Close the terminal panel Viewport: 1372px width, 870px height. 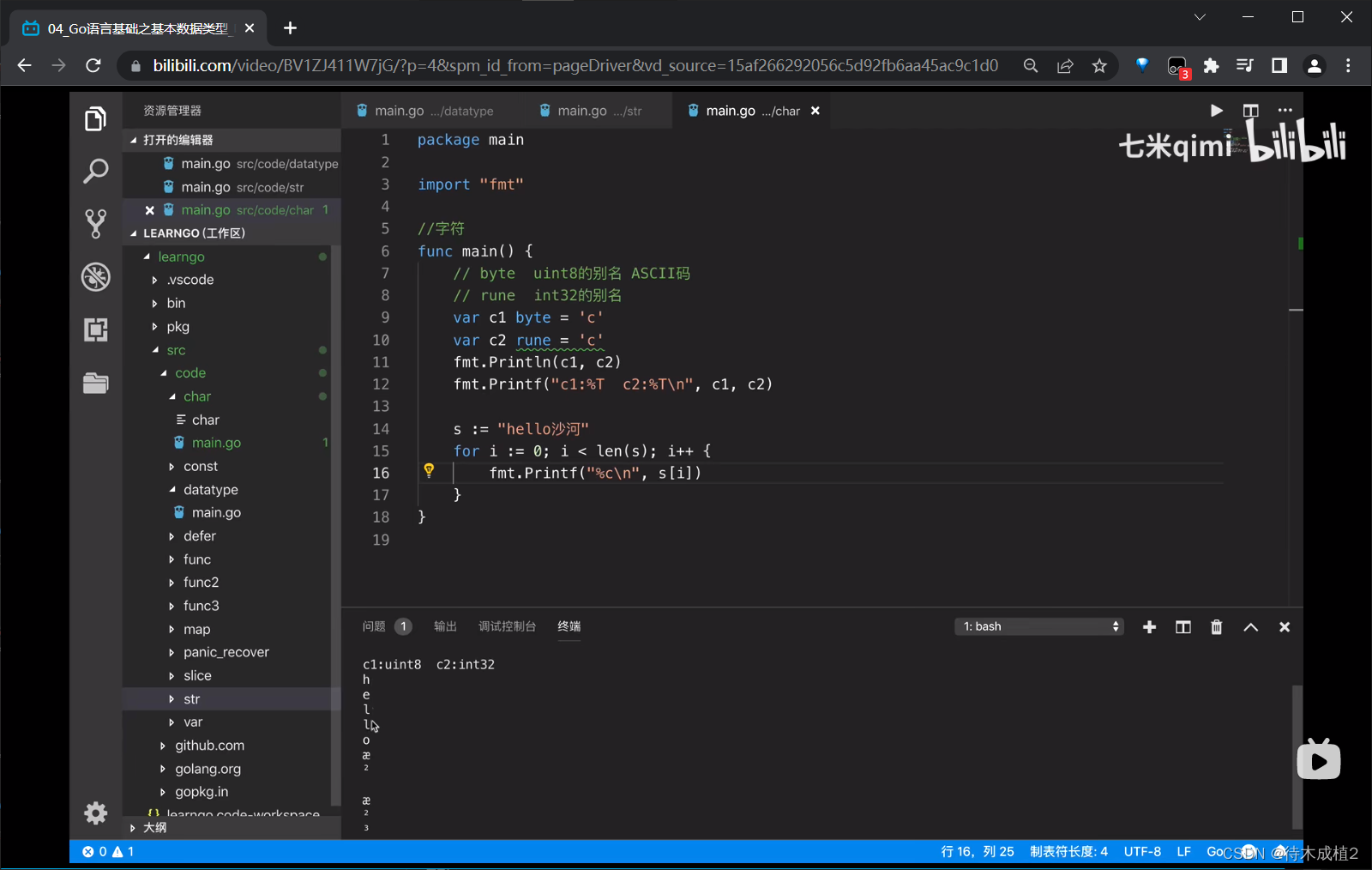pyautogui.click(x=1285, y=627)
